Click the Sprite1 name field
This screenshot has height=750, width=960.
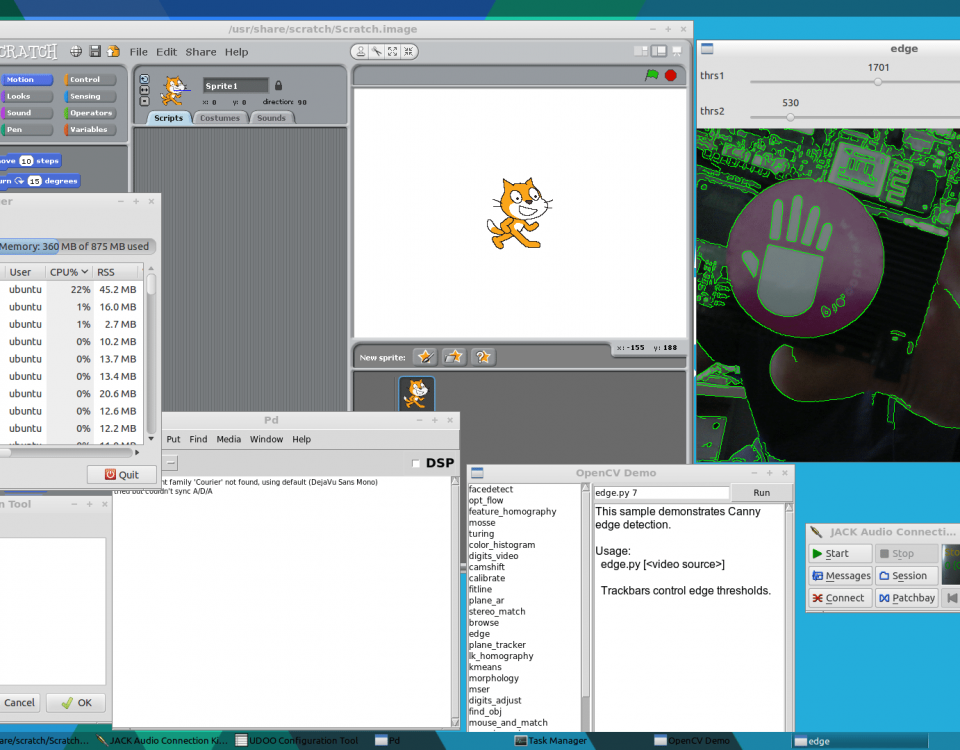[236, 86]
